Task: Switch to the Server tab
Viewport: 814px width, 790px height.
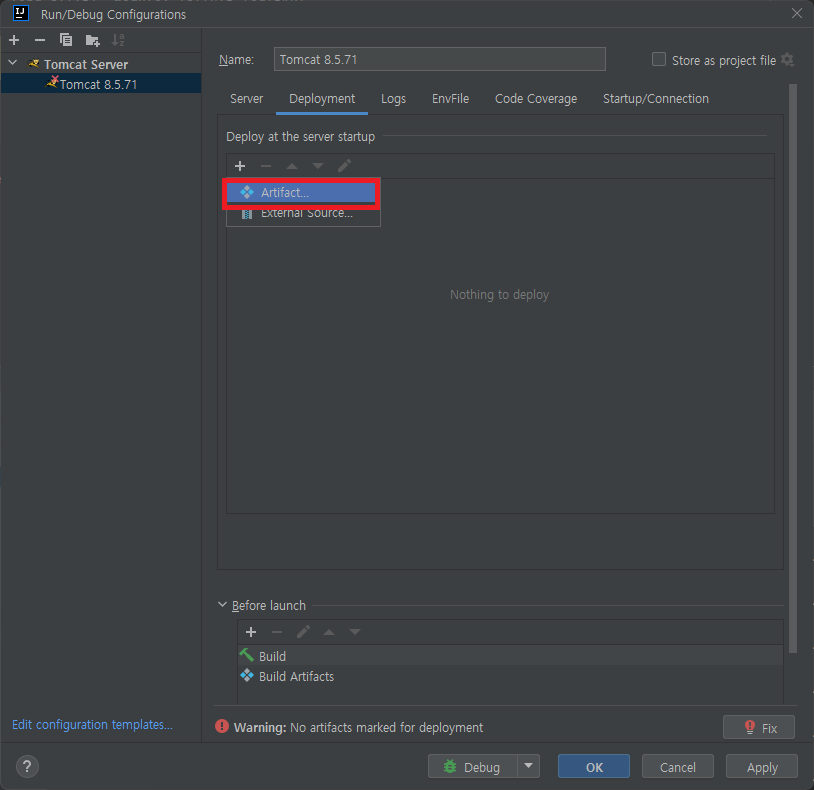Action: click(x=246, y=99)
